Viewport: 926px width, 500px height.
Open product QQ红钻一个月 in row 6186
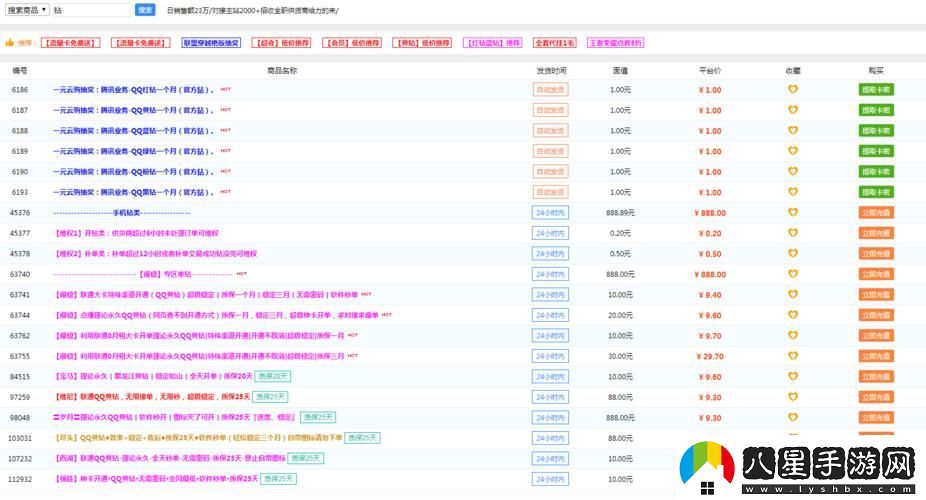(134, 90)
